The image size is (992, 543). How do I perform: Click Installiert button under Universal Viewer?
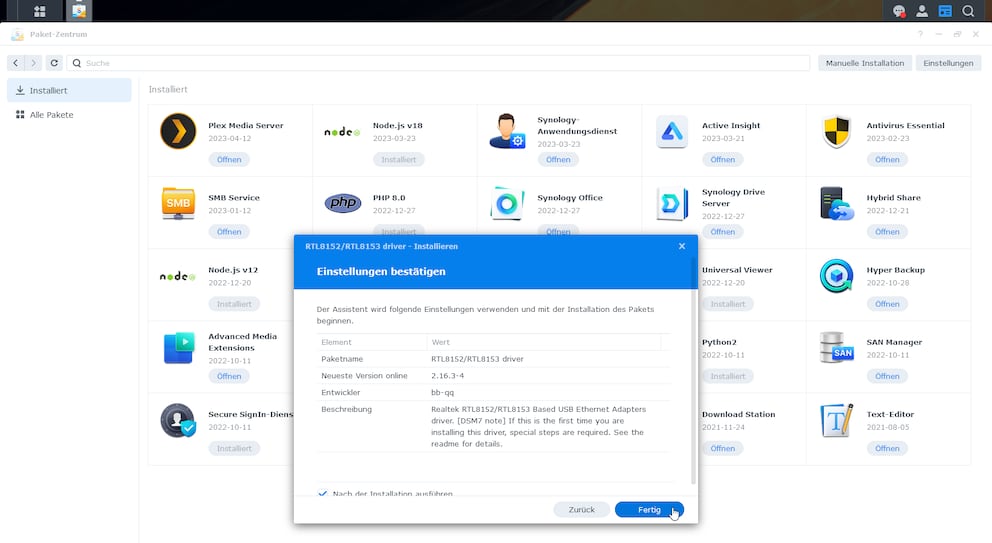click(x=728, y=304)
